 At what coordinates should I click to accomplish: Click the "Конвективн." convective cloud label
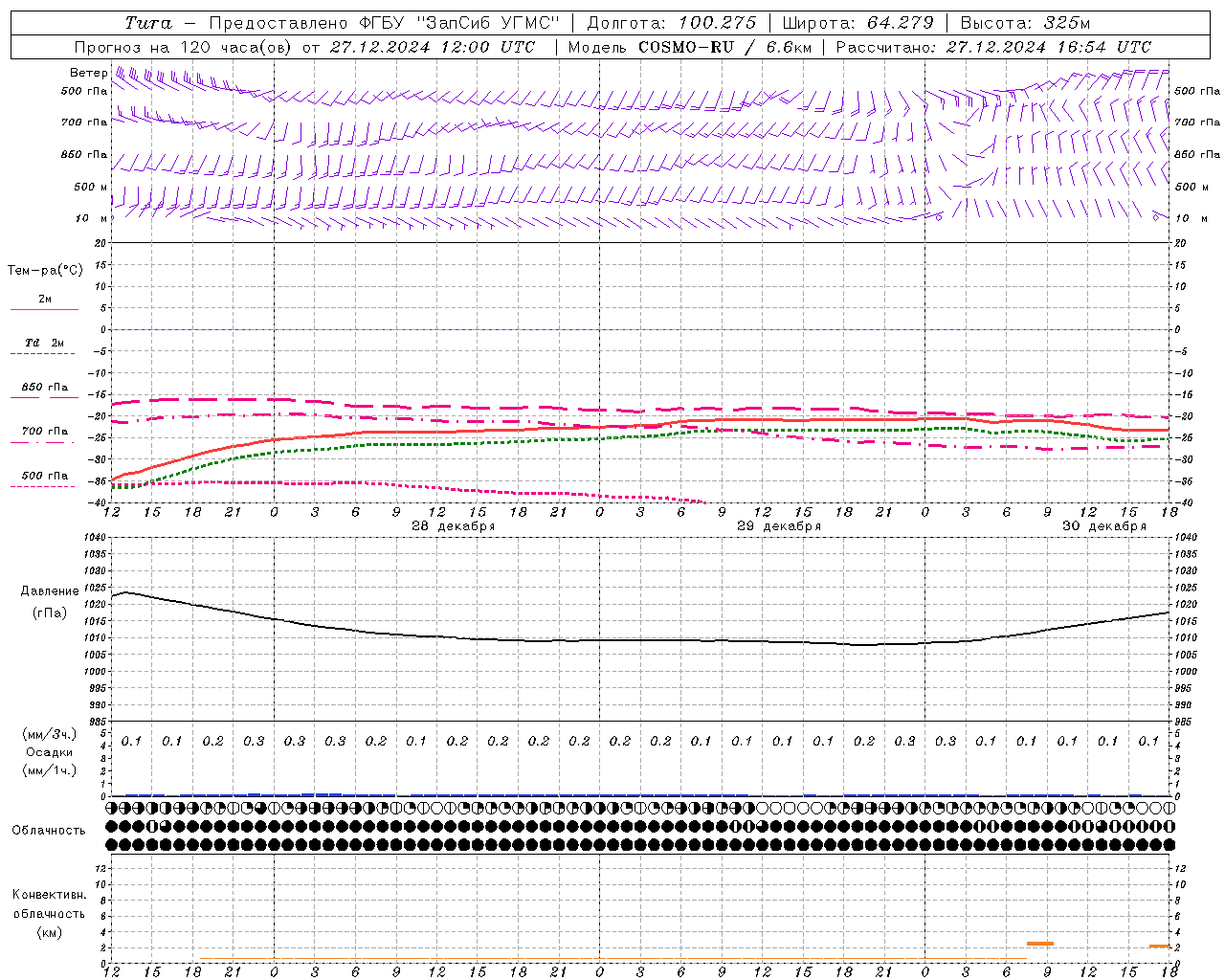click(x=49, y=895)
